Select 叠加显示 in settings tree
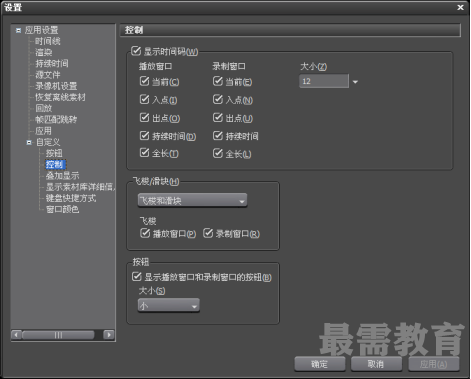Screen dimensions: 471x379 pyautogui.click(x=62, y=176)
